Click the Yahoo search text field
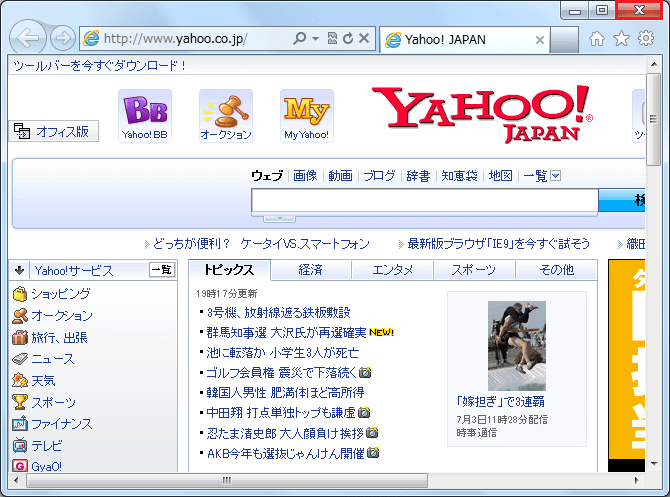 (424, 201)
